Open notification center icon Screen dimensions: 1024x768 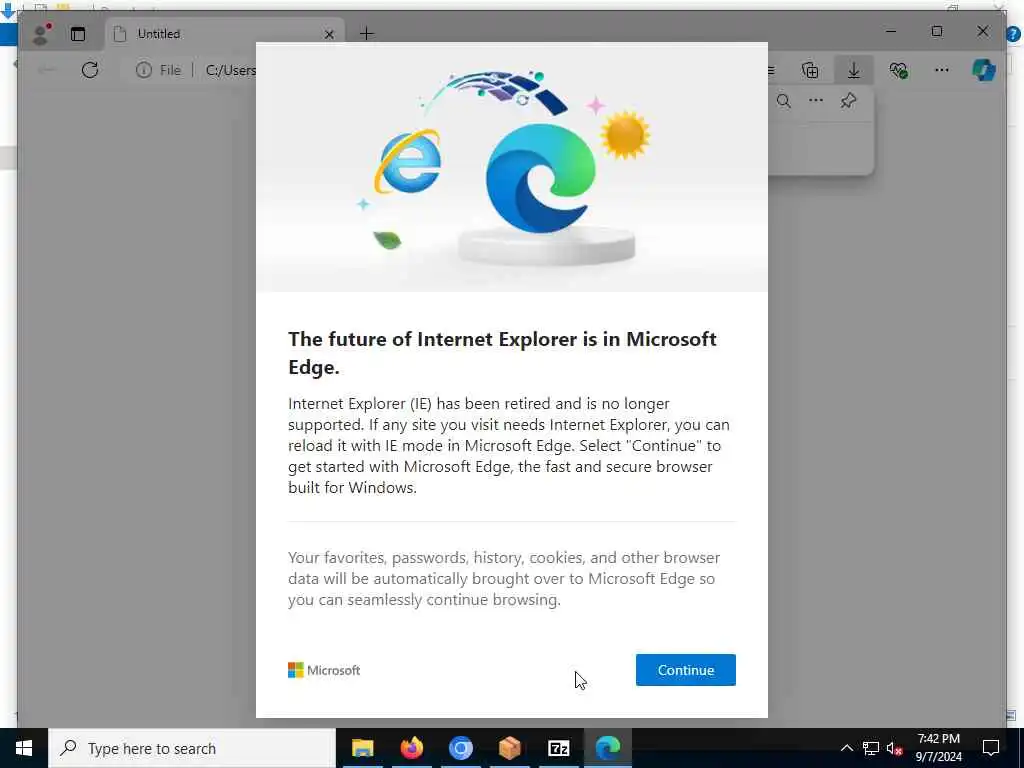click(x=991, y=748)
